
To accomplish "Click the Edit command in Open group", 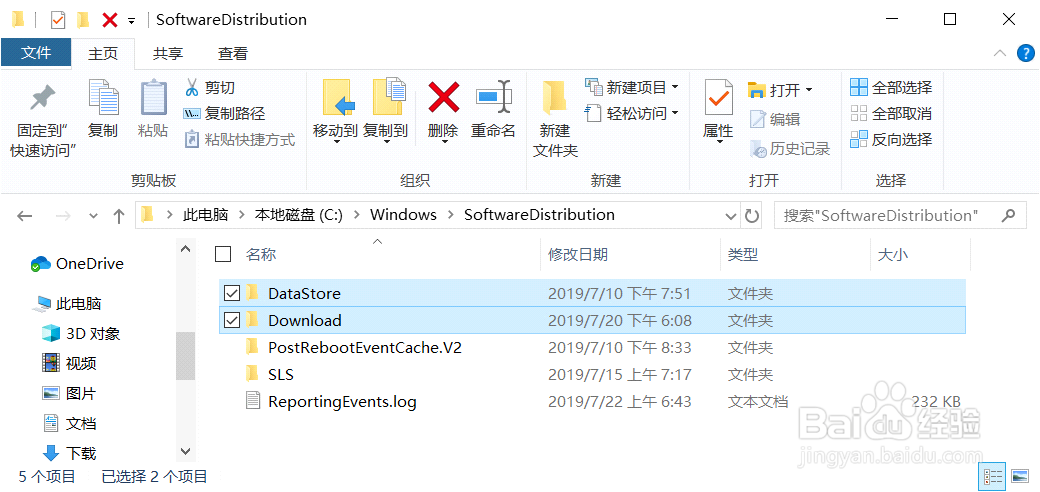I will pyautogui.click(x=775, y=119).
